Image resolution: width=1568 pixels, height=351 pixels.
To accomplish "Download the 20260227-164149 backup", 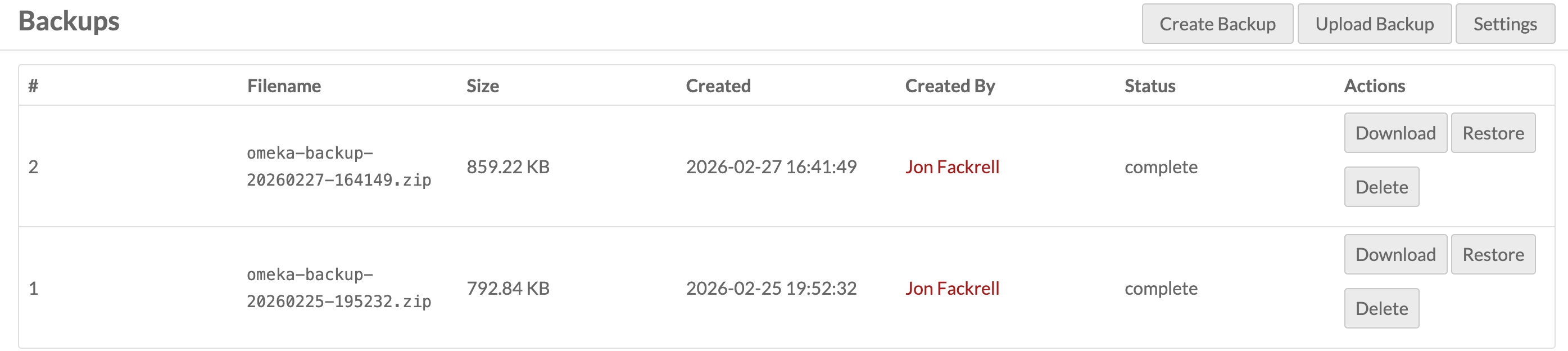I will (x=1395, y=133).
